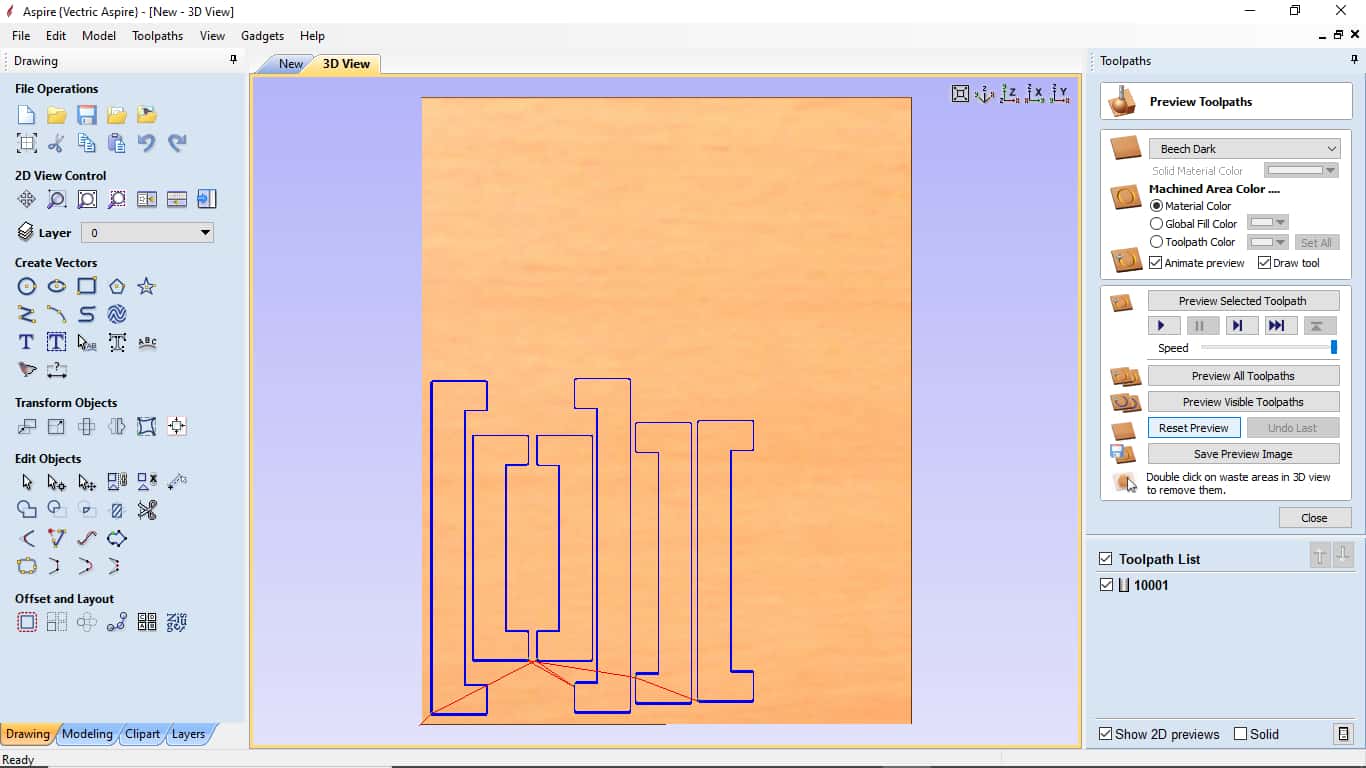Enable the Solid checkbox
The height and width of the screenshot is (768, 1366).
tap(1241, 734)
